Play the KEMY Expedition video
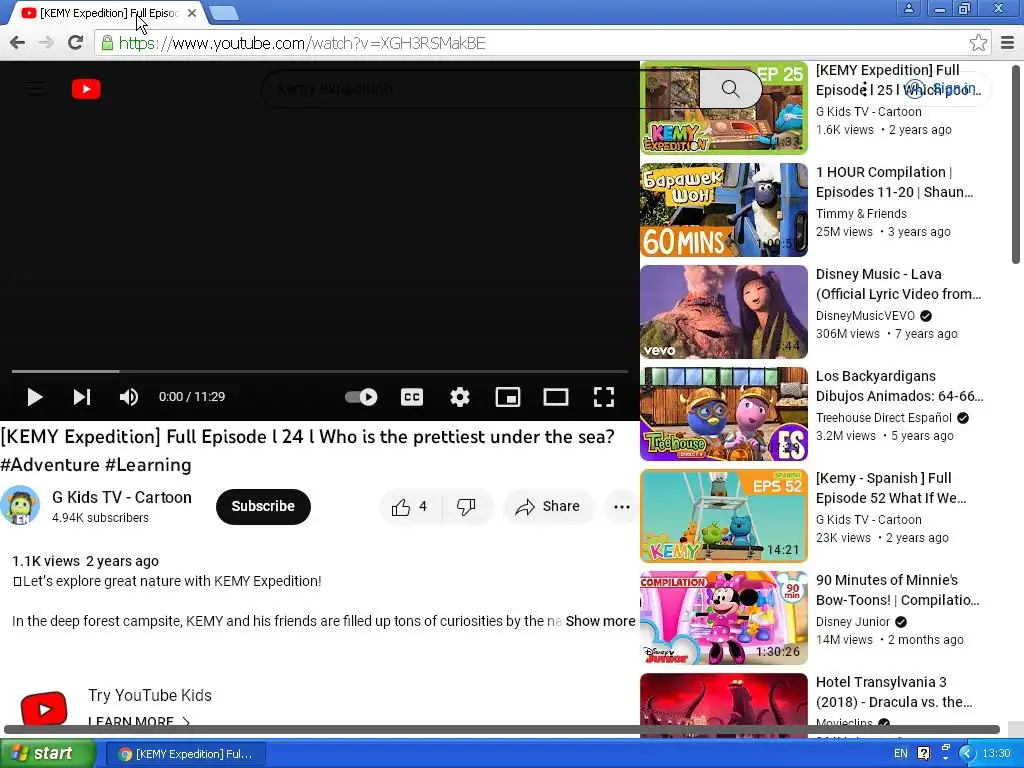 tap(35, 396)
